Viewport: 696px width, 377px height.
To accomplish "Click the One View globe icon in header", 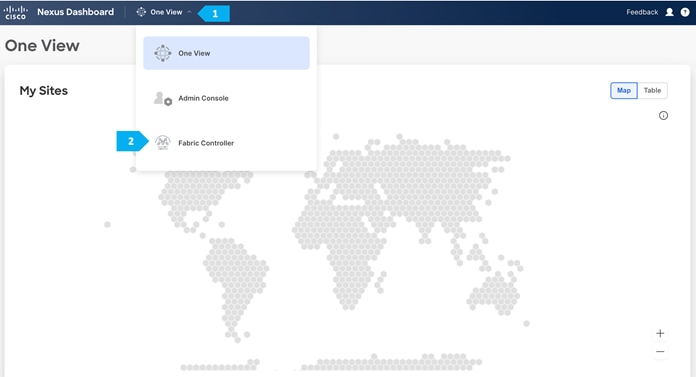I will pyautogui.click(x=141, y=12).
